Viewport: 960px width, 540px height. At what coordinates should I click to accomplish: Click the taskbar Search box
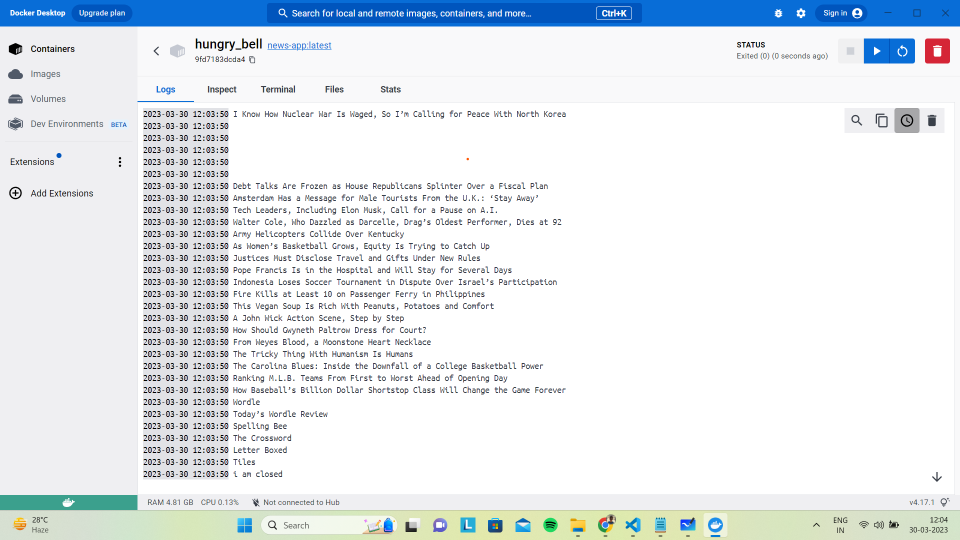[x=329, y=525]
